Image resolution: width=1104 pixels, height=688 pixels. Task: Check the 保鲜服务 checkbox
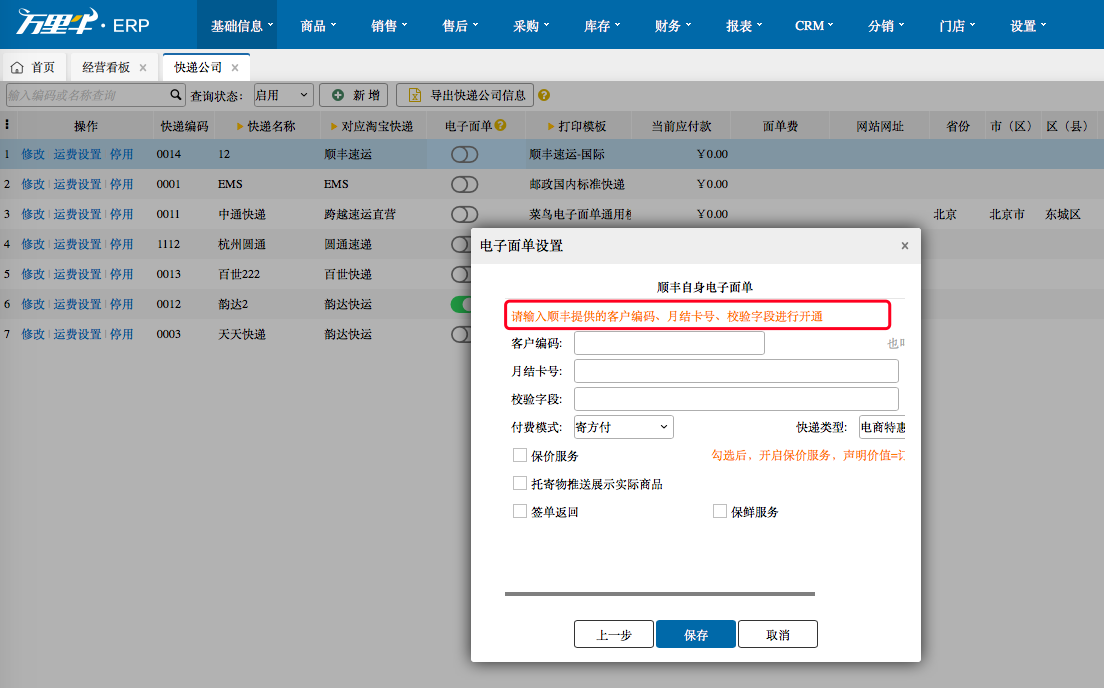pyautogui.click(x=720, y=511)
